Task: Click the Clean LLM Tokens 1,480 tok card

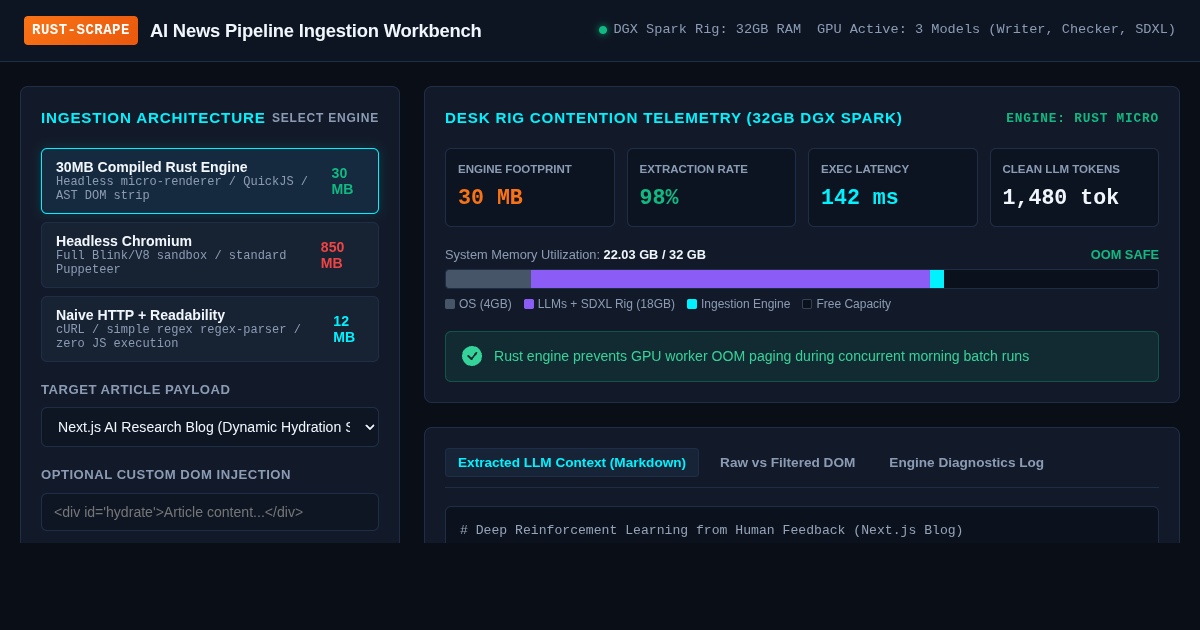Action: 1075,187
